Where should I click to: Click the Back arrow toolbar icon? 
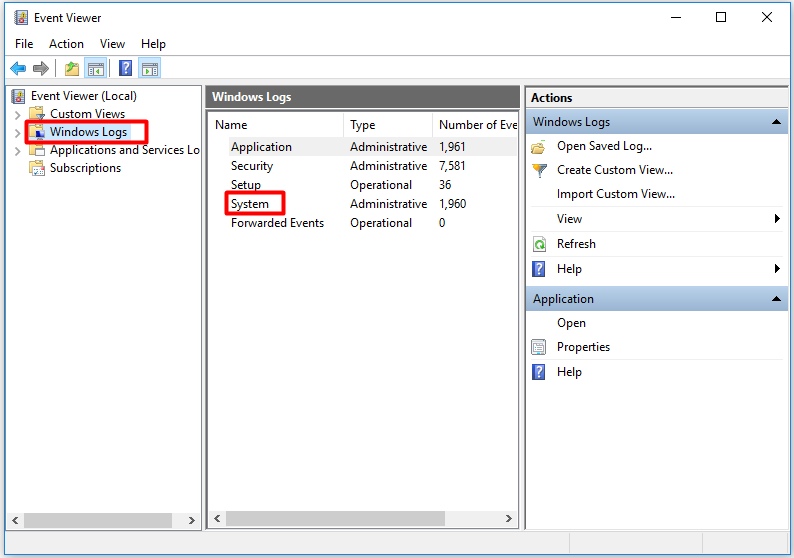(18, 68)
